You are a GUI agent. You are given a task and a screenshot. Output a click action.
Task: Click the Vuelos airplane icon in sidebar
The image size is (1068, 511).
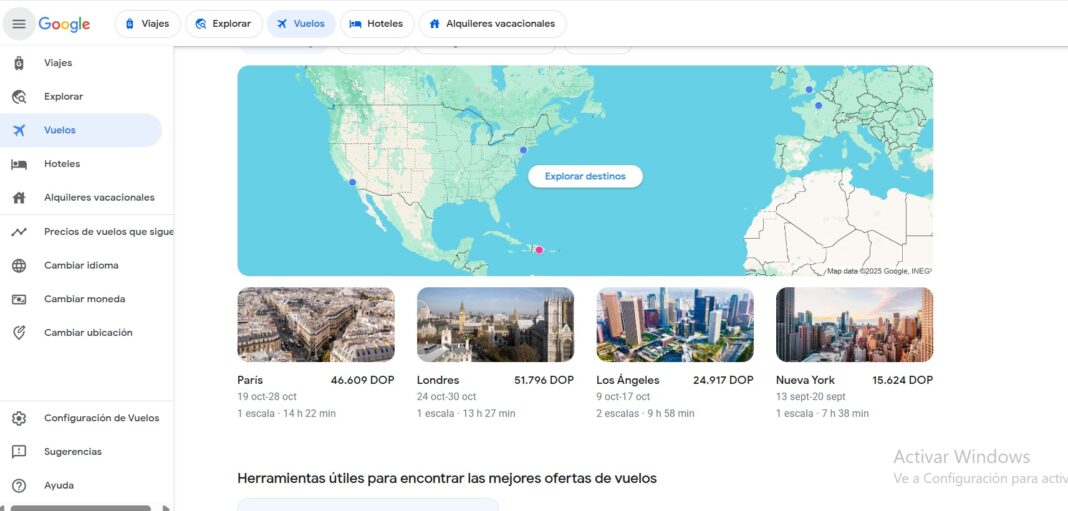pos(19,130)
